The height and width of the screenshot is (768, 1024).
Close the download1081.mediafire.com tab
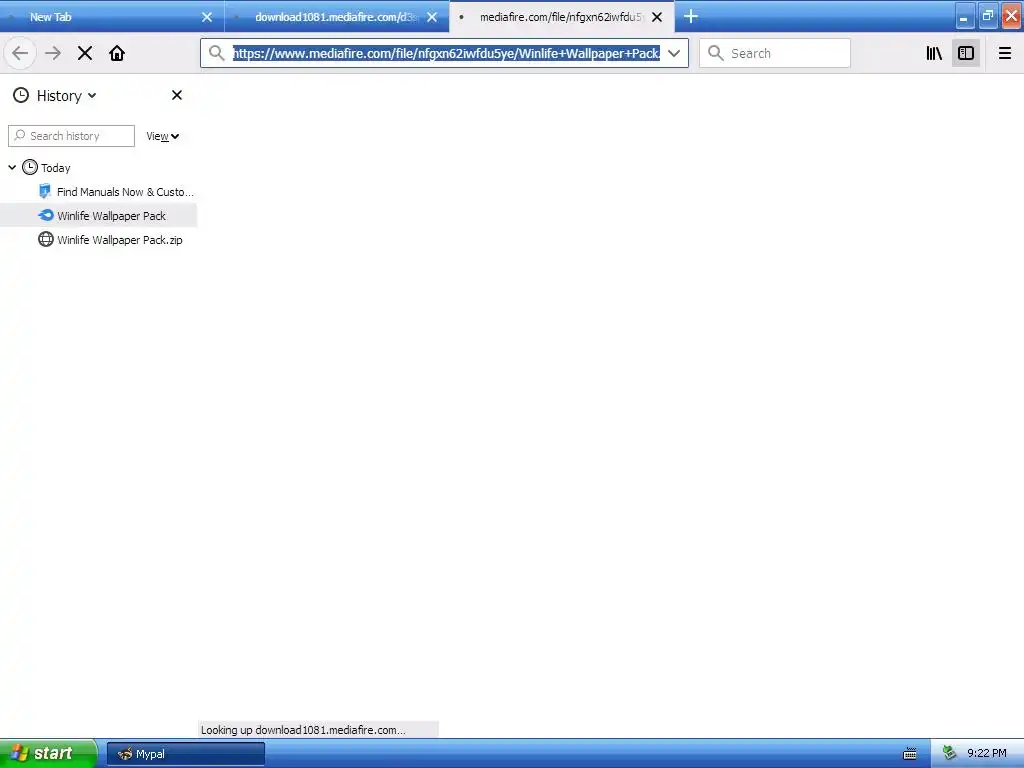pyautogui.click(x=432, y=17)
